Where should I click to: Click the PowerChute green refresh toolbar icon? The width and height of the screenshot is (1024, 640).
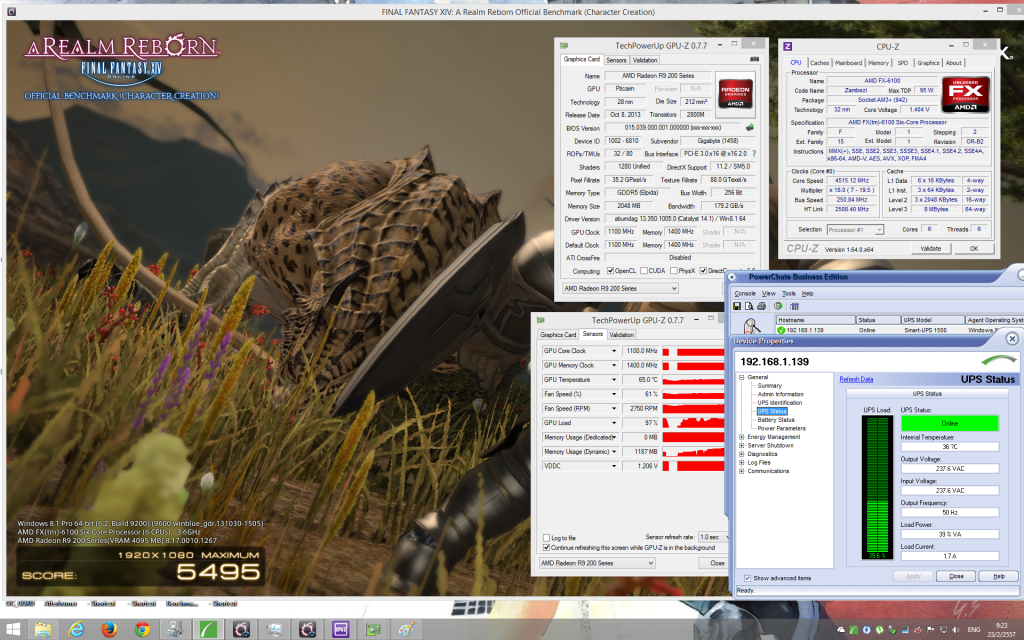coord(778,306)
